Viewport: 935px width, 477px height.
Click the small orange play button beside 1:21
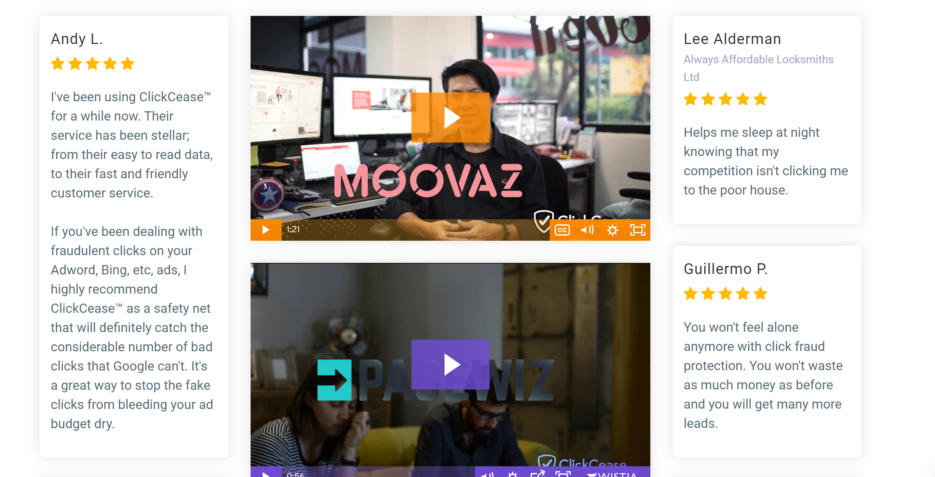point(266,230)
